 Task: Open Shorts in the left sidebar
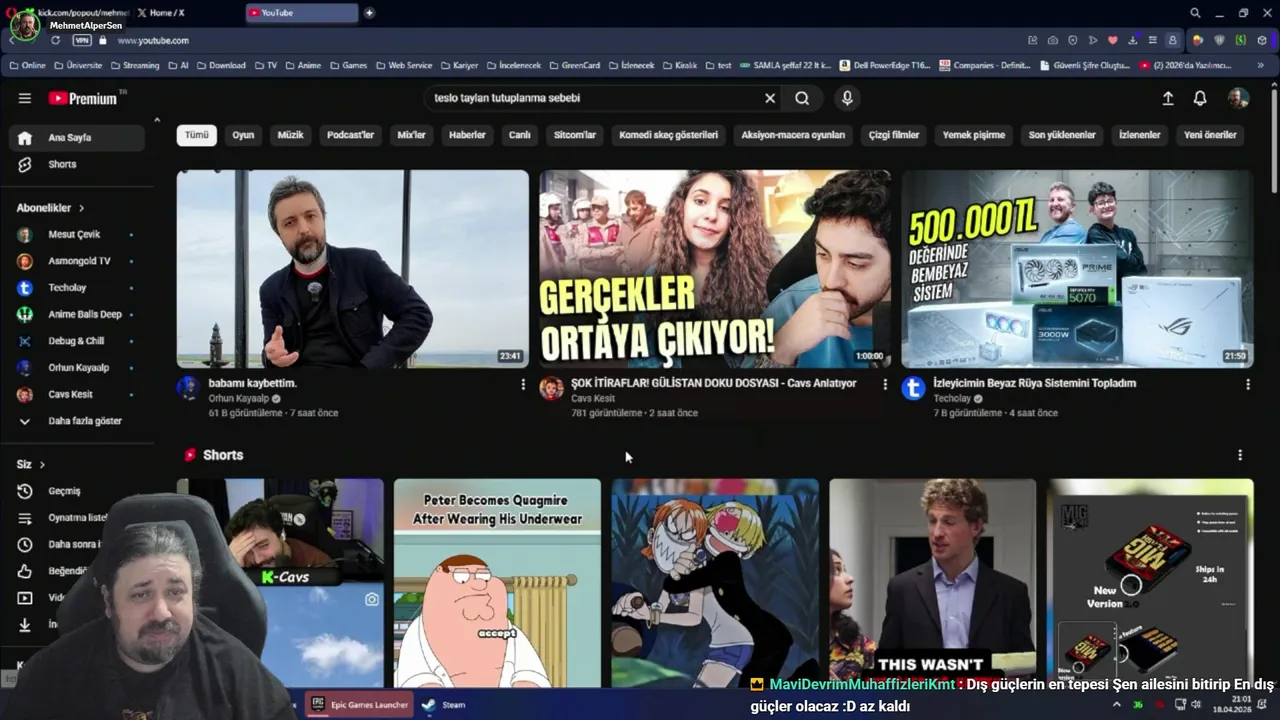[77, 164]
